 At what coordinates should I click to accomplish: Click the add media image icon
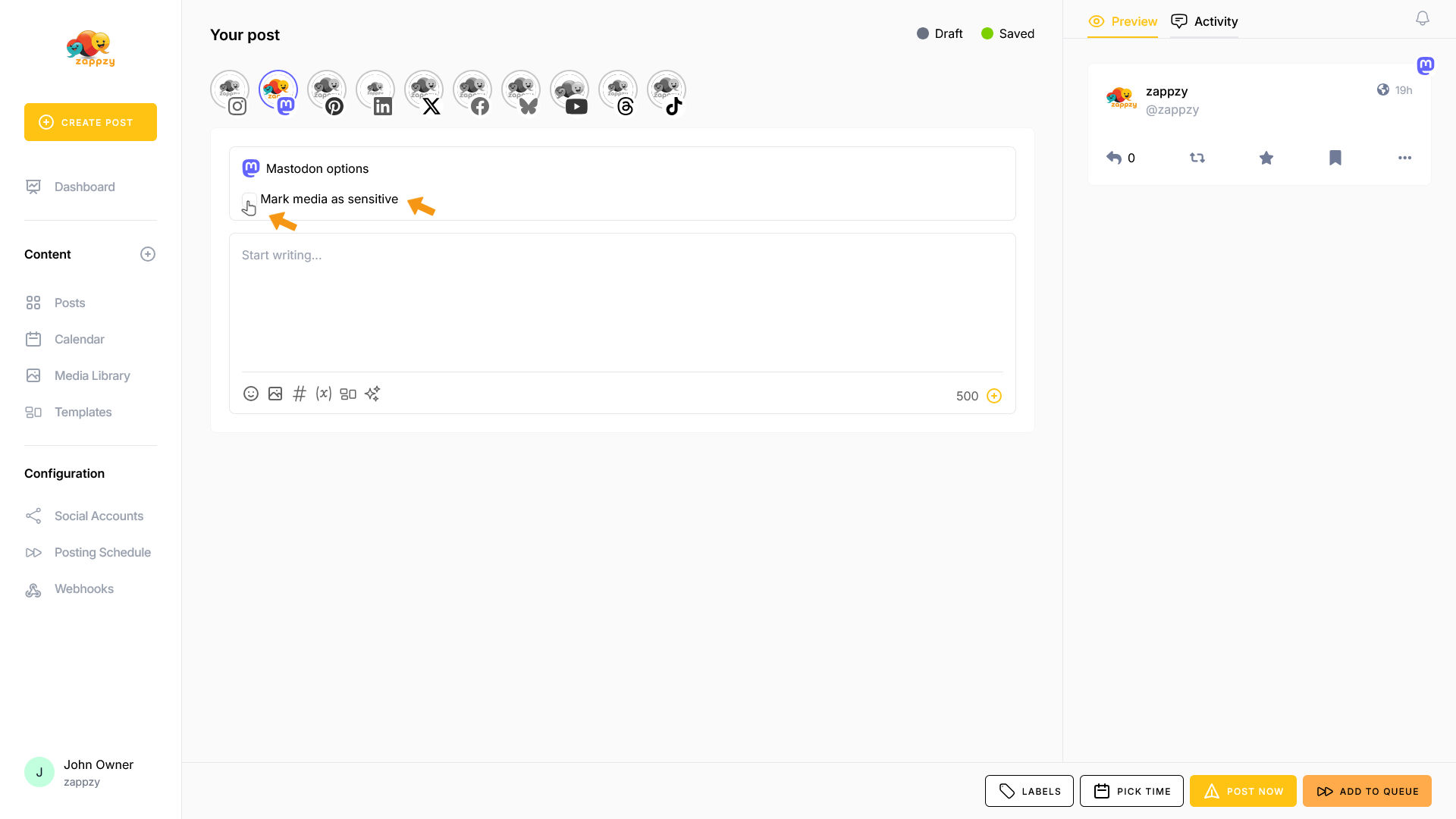coord(275,394)
